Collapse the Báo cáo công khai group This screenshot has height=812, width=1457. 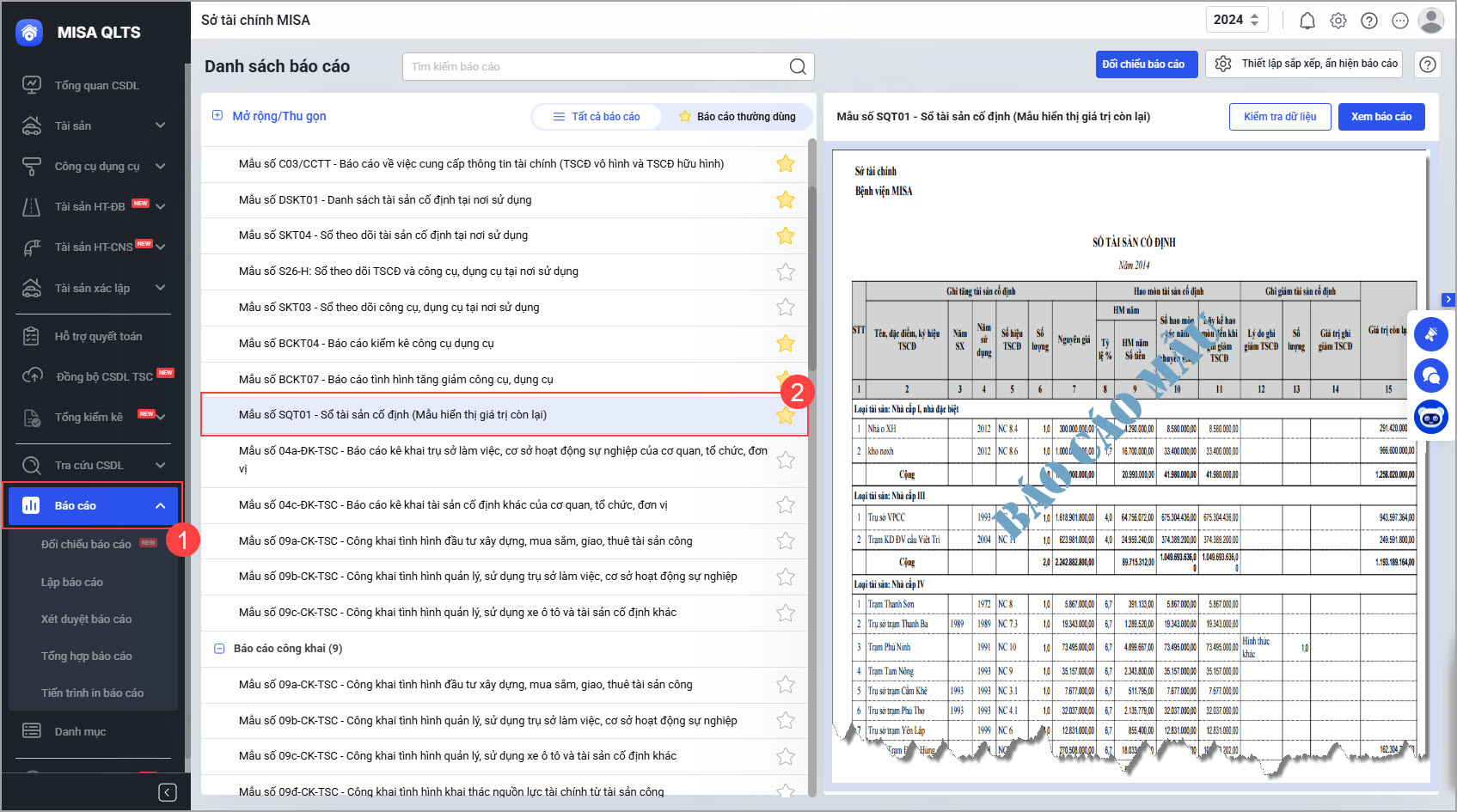click(x=219, y=649)
